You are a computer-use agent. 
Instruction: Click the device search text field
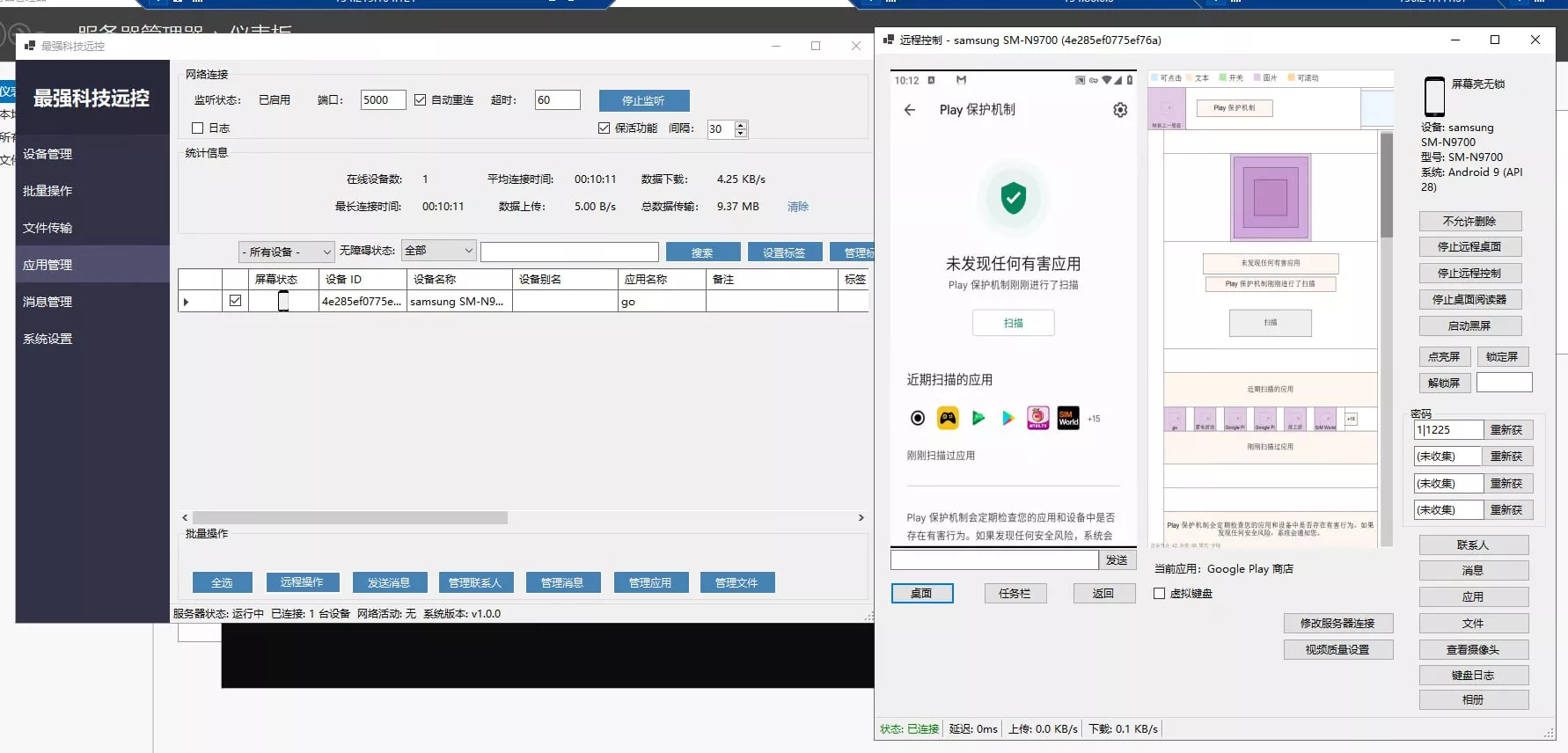(x=569, y=252)
